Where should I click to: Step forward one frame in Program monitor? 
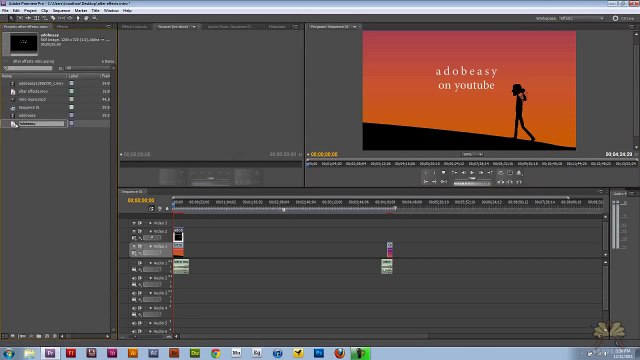(x=481, y=173)
